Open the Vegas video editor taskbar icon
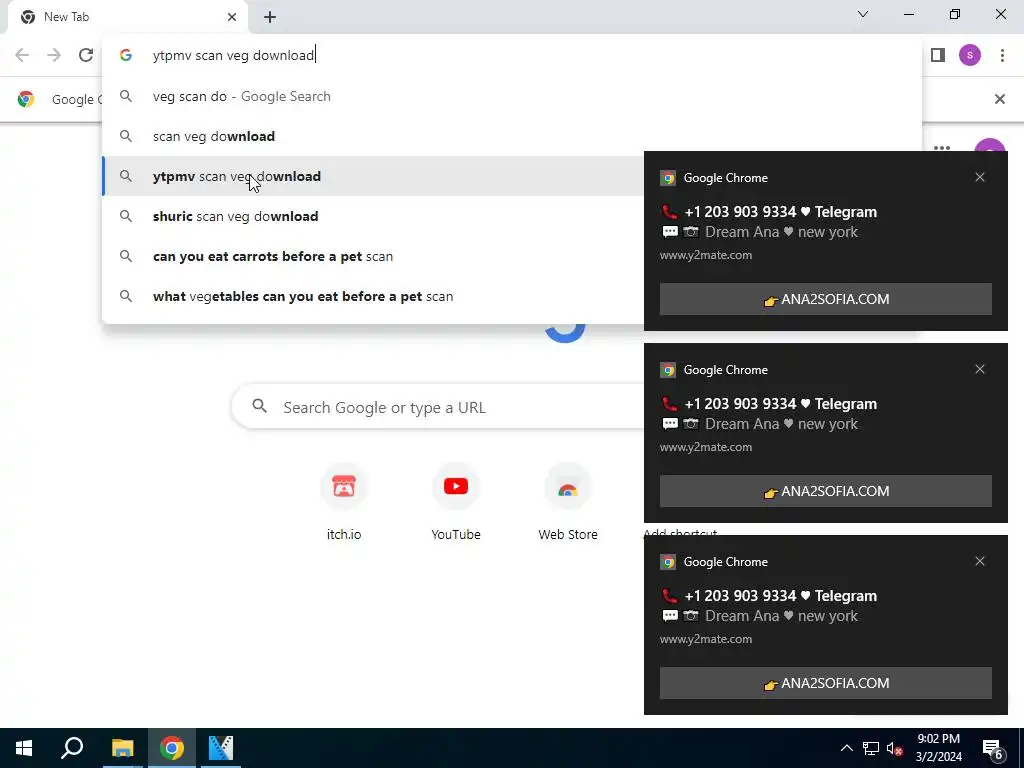Image resolution: width=1024 pixels, height=768 pixels. (x=221, y=748)
